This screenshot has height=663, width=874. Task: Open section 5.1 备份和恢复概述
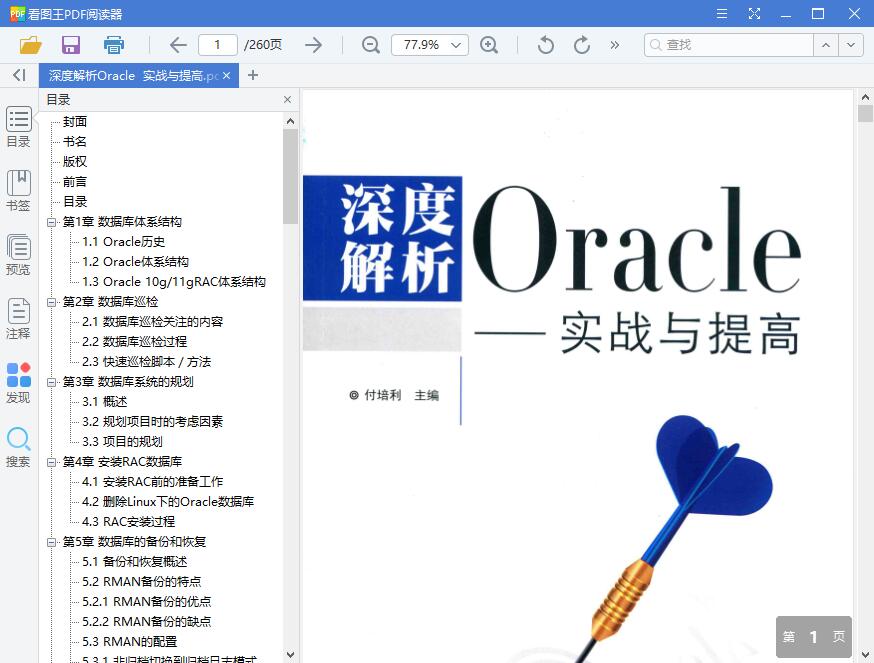(135, 562)
